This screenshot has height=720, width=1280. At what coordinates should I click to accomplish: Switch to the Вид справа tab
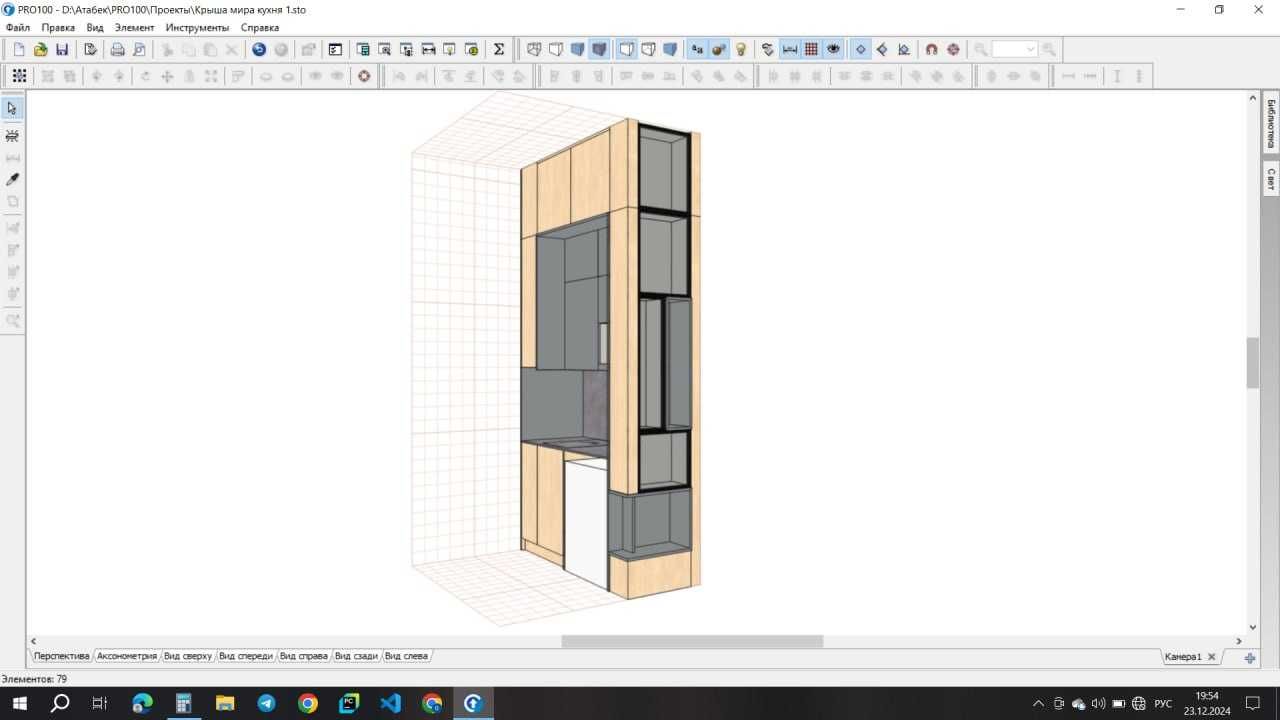(304, 656)
